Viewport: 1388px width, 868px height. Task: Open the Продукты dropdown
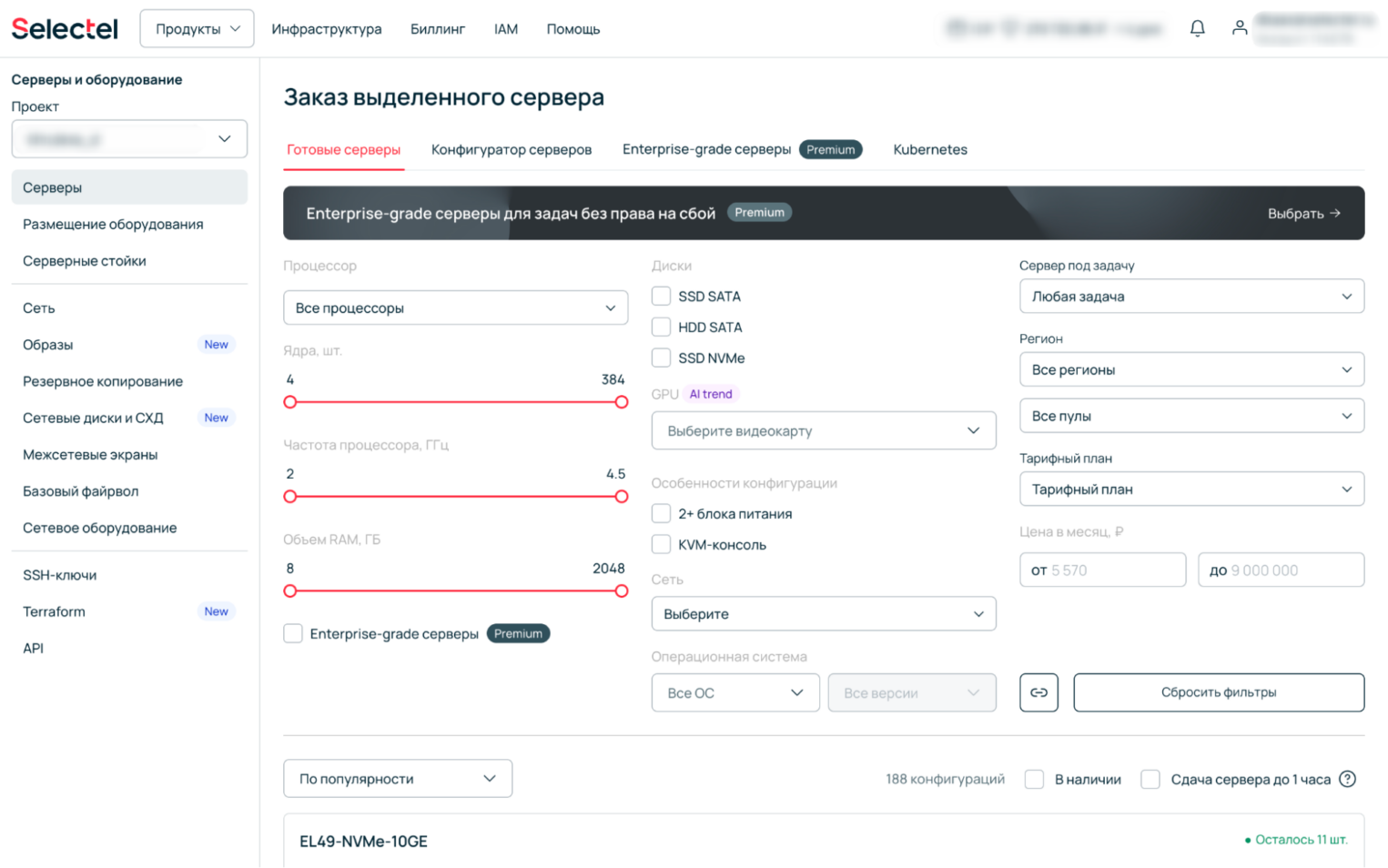pyautogui.click(x=197, y=29)
